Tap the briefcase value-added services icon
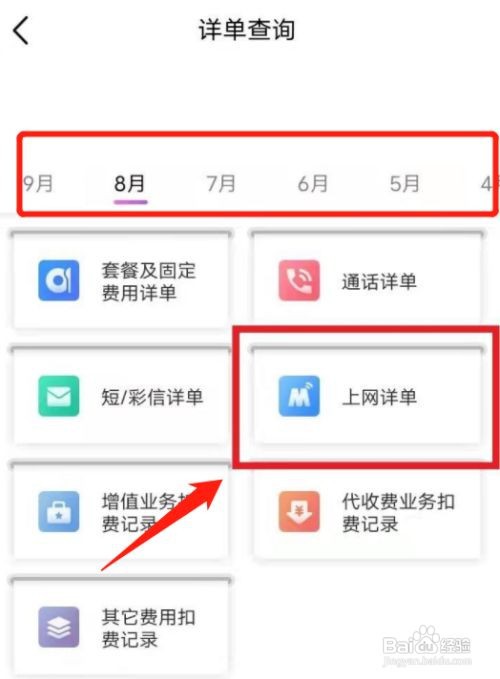Image resolution: width=500 pixels, height=679 pixels. click(59, 511)
